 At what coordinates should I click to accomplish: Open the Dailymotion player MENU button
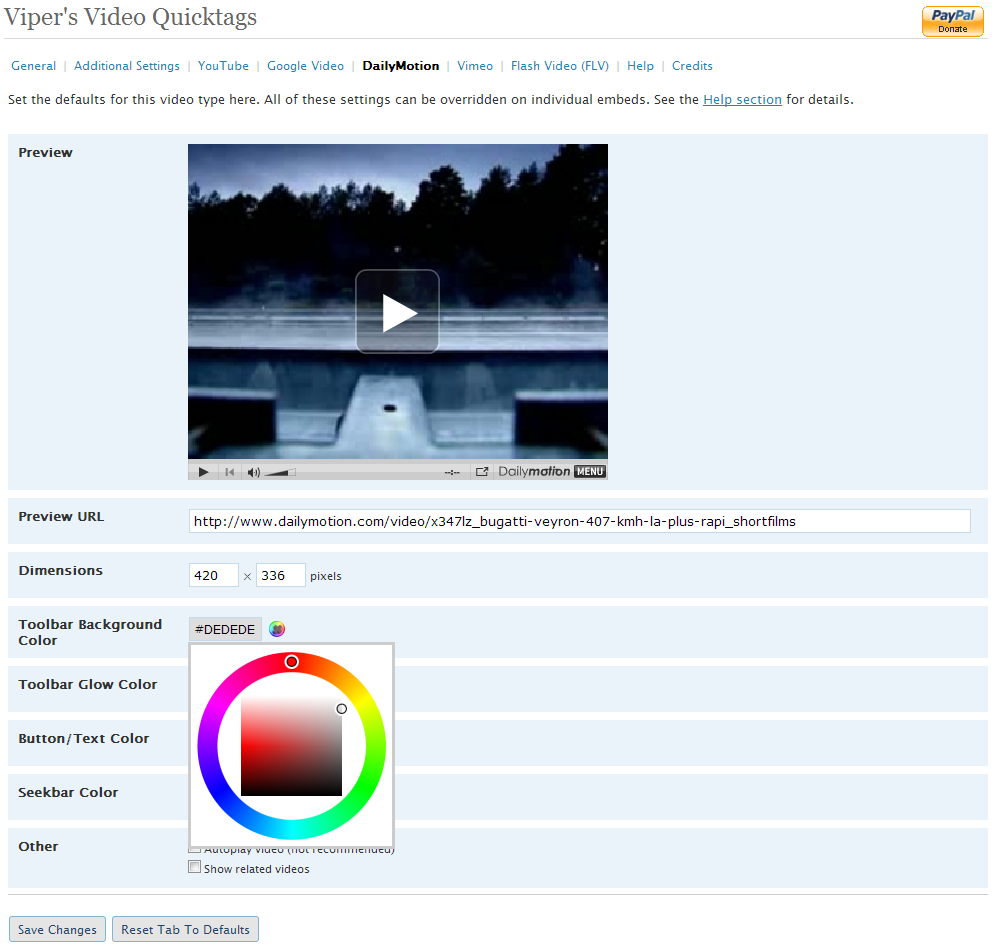click(x=590, y=472)
